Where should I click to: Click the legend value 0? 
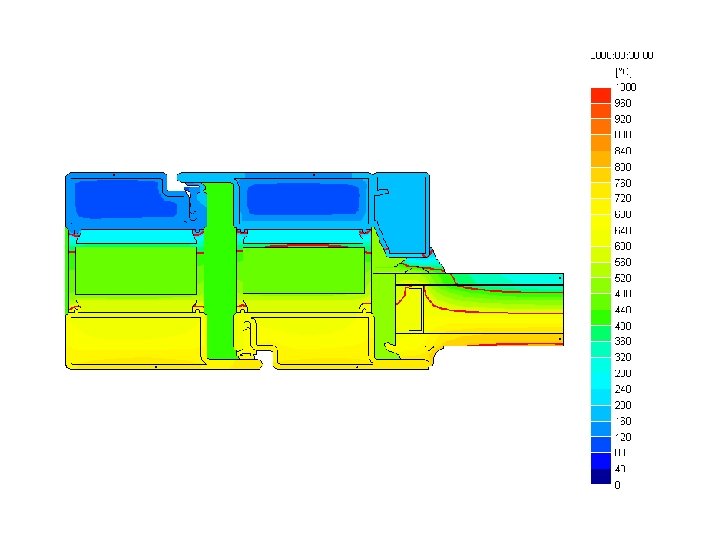617,485
